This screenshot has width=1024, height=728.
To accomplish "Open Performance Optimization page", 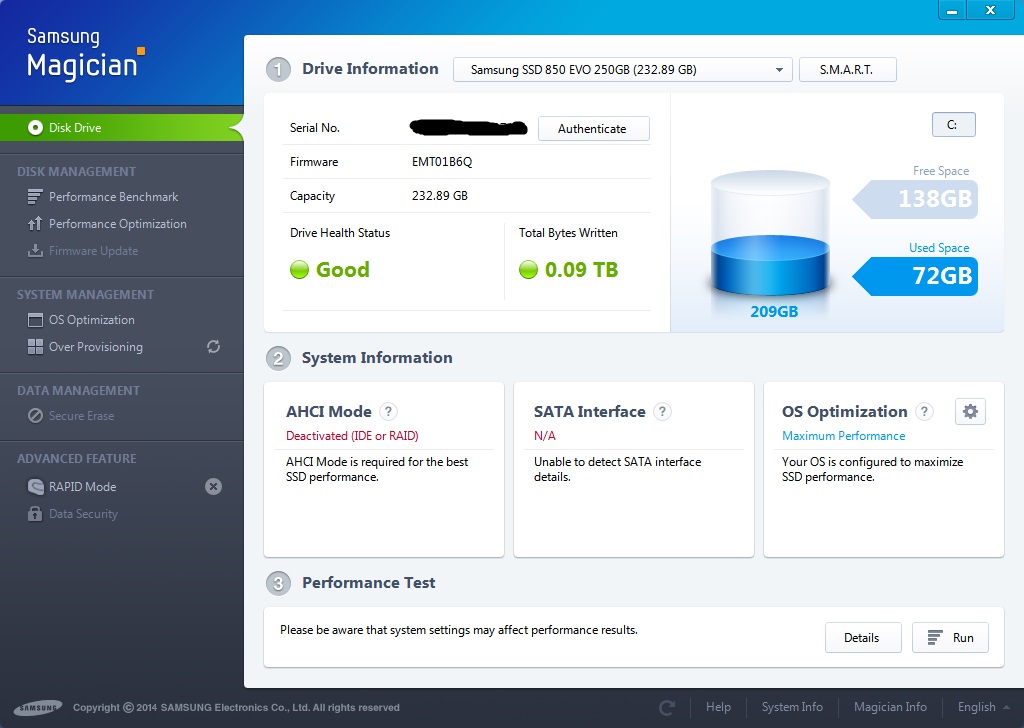I will (118, 224).
